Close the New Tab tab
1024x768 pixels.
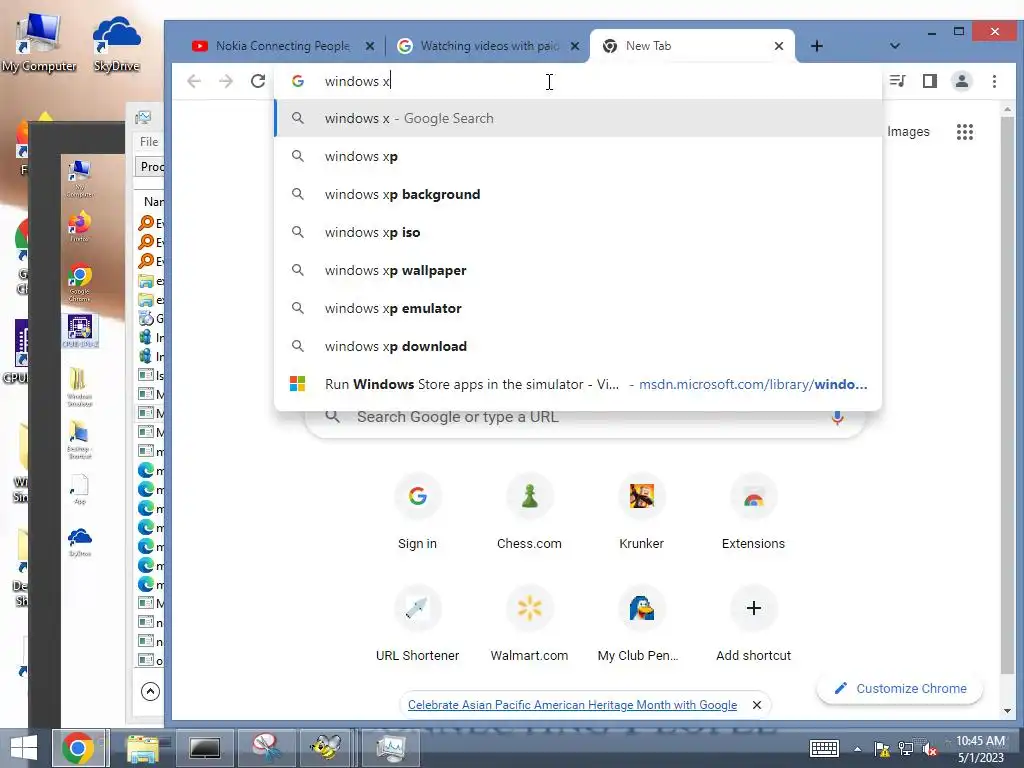coord(778,46)
